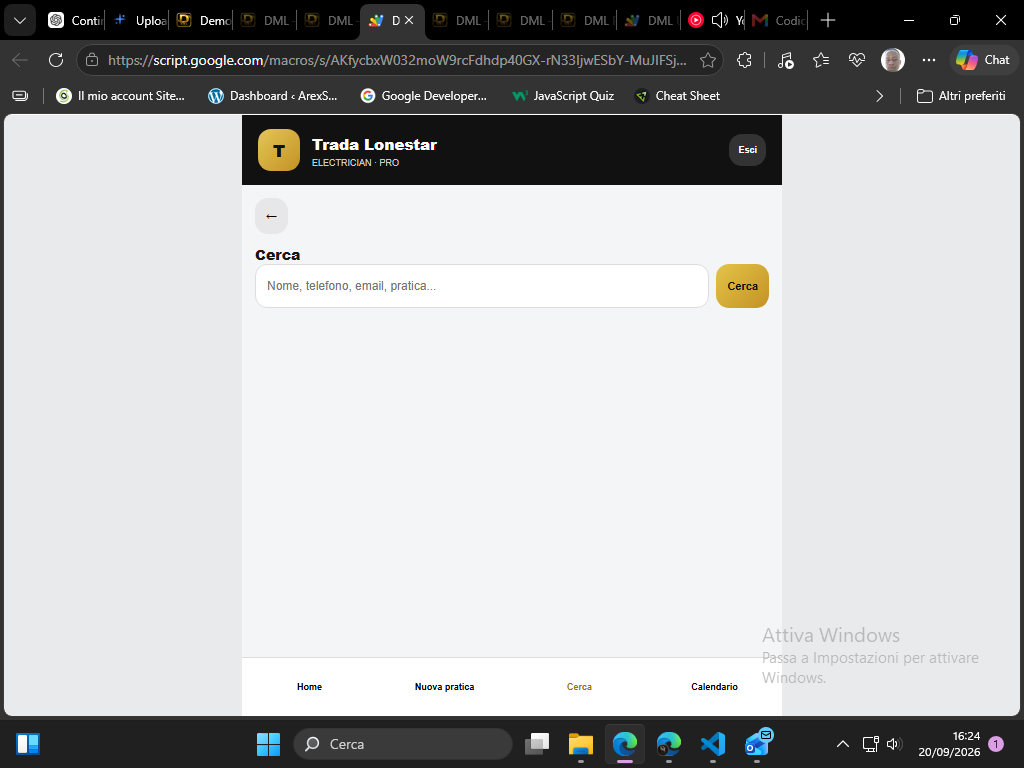Open the browser settings ellipsis menu
The image size is (1024, 768).
coord(929,60)
